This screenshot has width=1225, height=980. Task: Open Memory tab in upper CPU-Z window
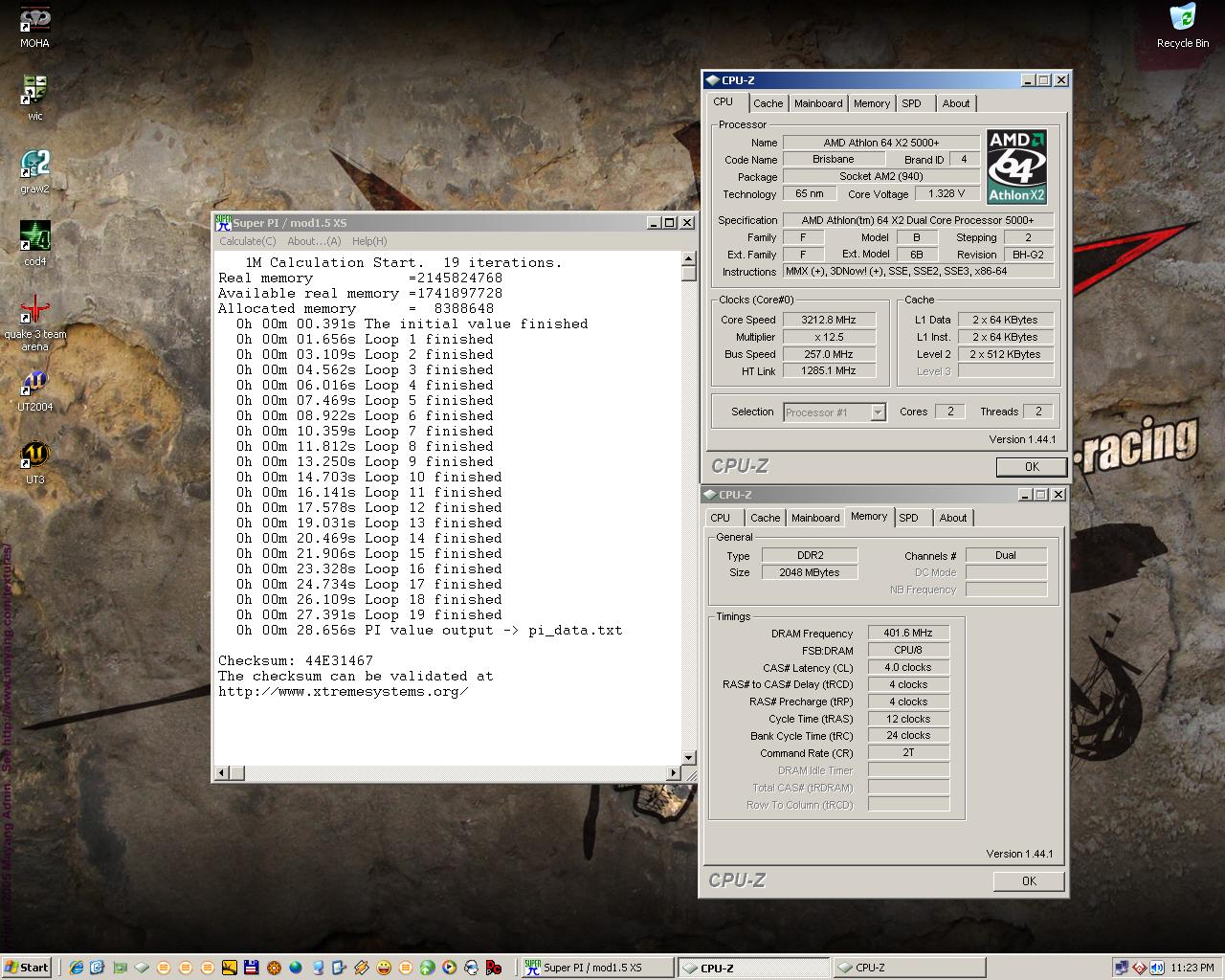click(872, 103)
